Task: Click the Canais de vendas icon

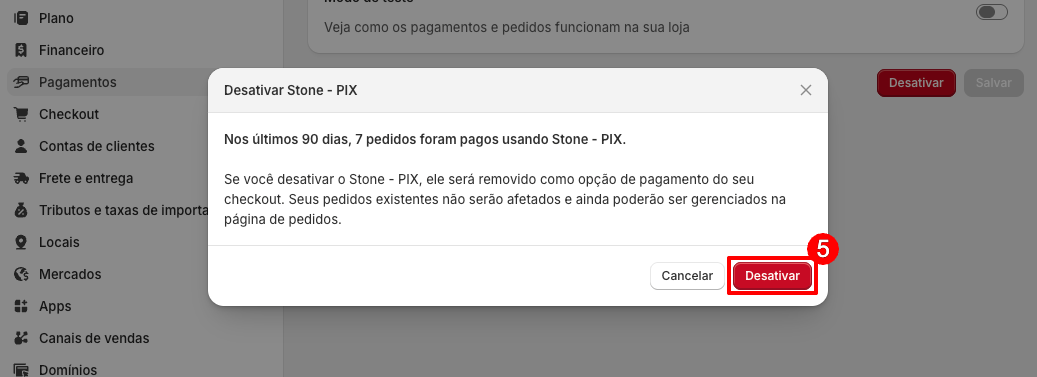Action: click(21, 338)
